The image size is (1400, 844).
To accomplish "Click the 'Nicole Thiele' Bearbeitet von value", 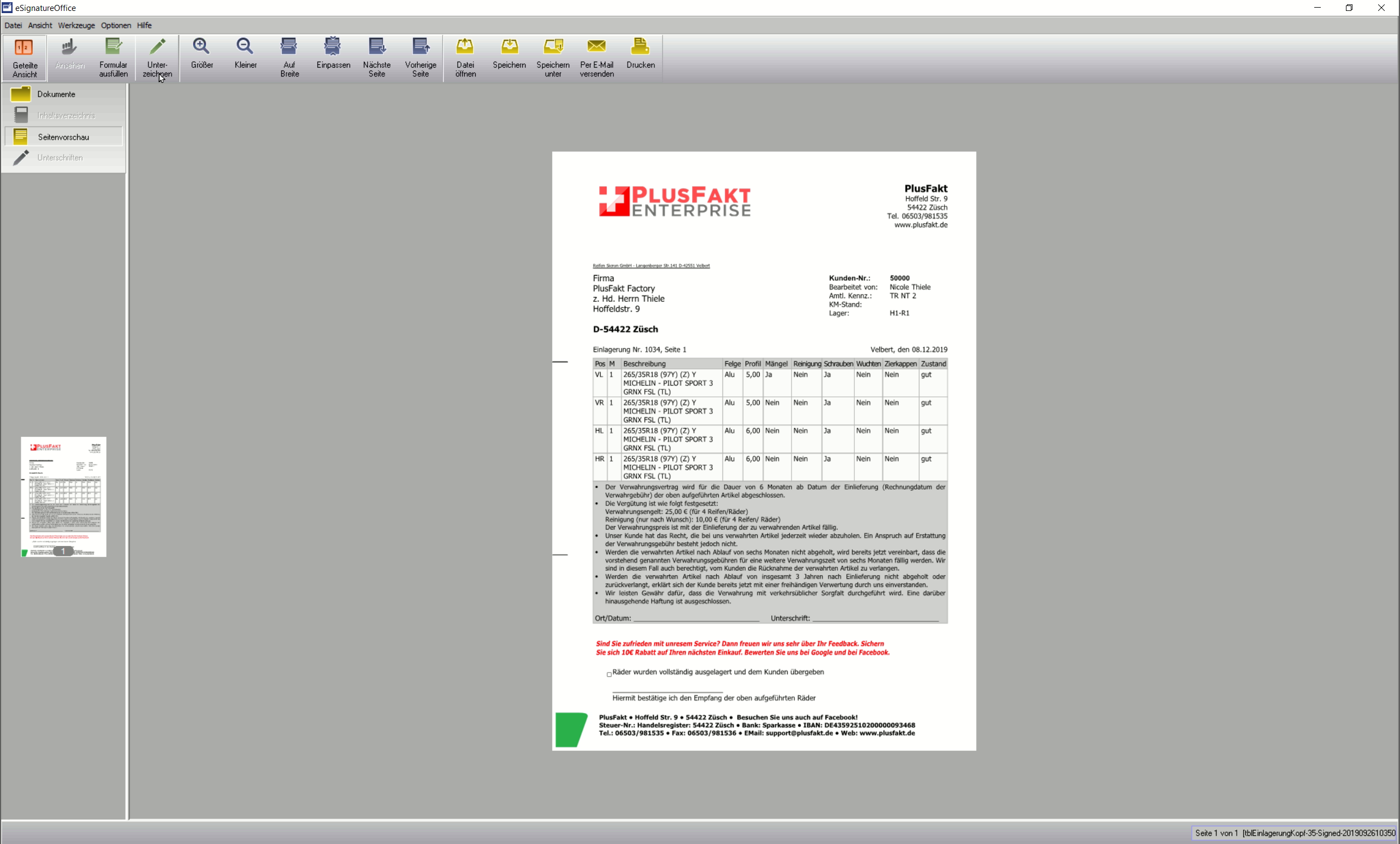I will [x=909, y=287].
